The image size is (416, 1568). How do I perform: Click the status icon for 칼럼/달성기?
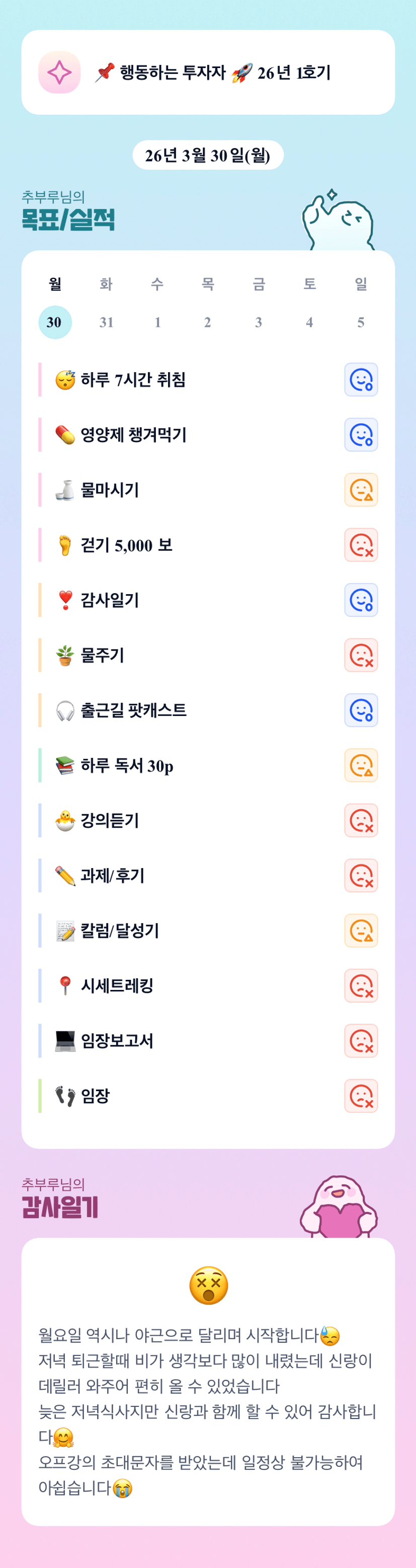coord(361,931)
